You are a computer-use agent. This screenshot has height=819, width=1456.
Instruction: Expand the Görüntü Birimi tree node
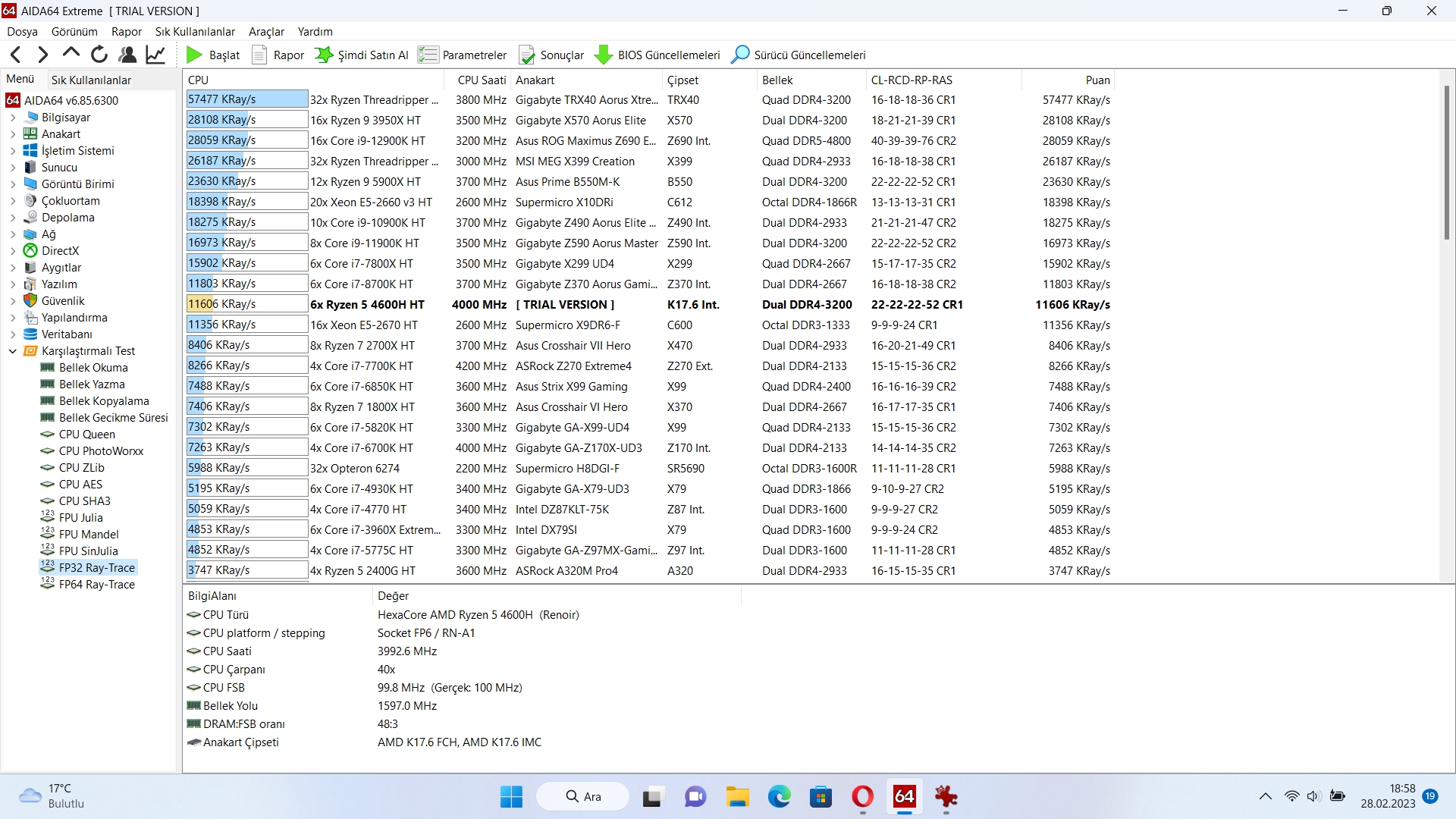point(12,184)
